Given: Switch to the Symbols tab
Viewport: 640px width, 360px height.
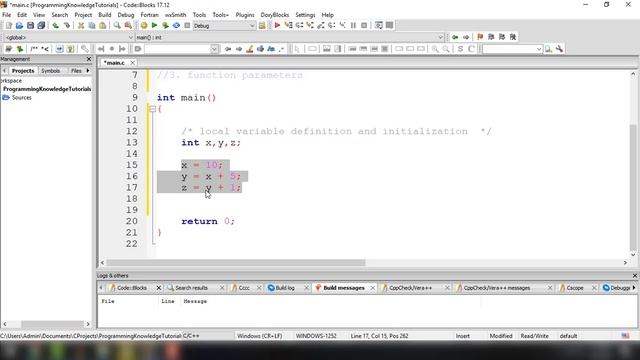Looking at the screenshot, I should click(51, 71).
